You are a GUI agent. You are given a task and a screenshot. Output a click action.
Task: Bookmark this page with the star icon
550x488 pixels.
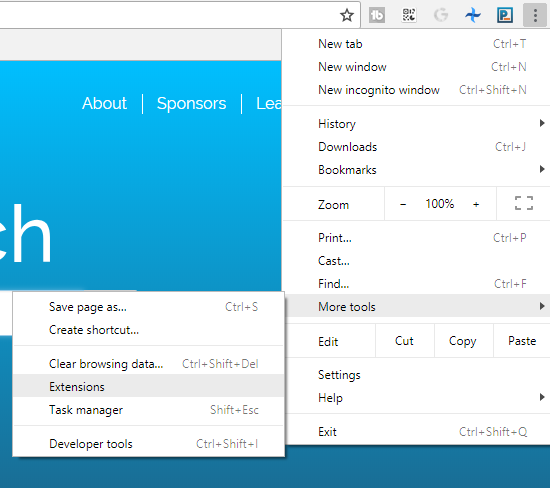[x=347, y=15]
